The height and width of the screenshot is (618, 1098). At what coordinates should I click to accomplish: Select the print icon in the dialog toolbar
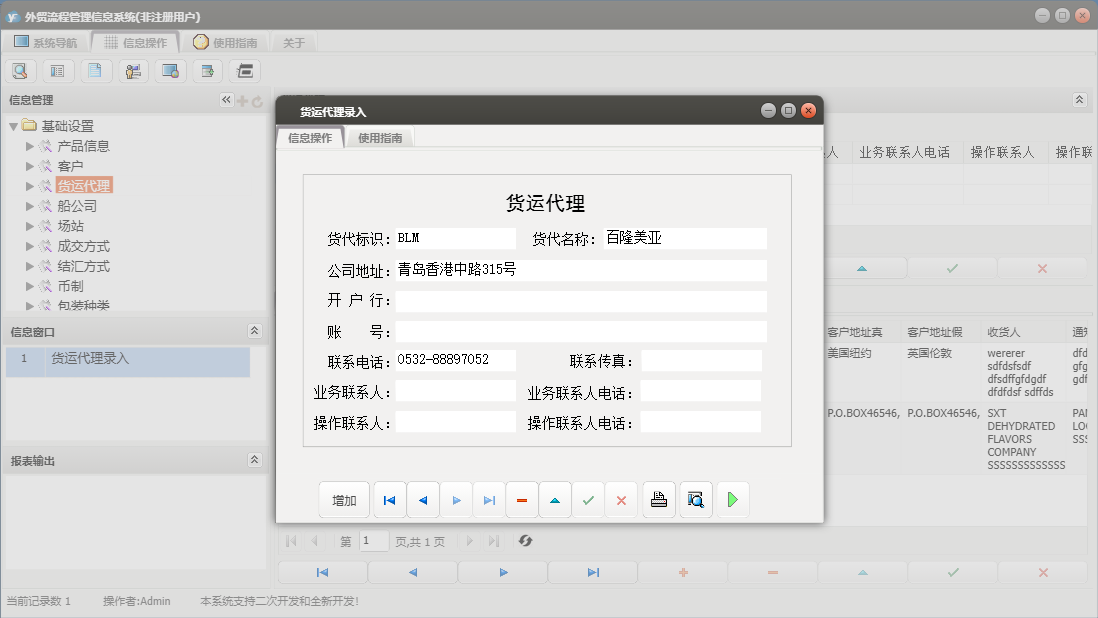(x=658, y=499)
